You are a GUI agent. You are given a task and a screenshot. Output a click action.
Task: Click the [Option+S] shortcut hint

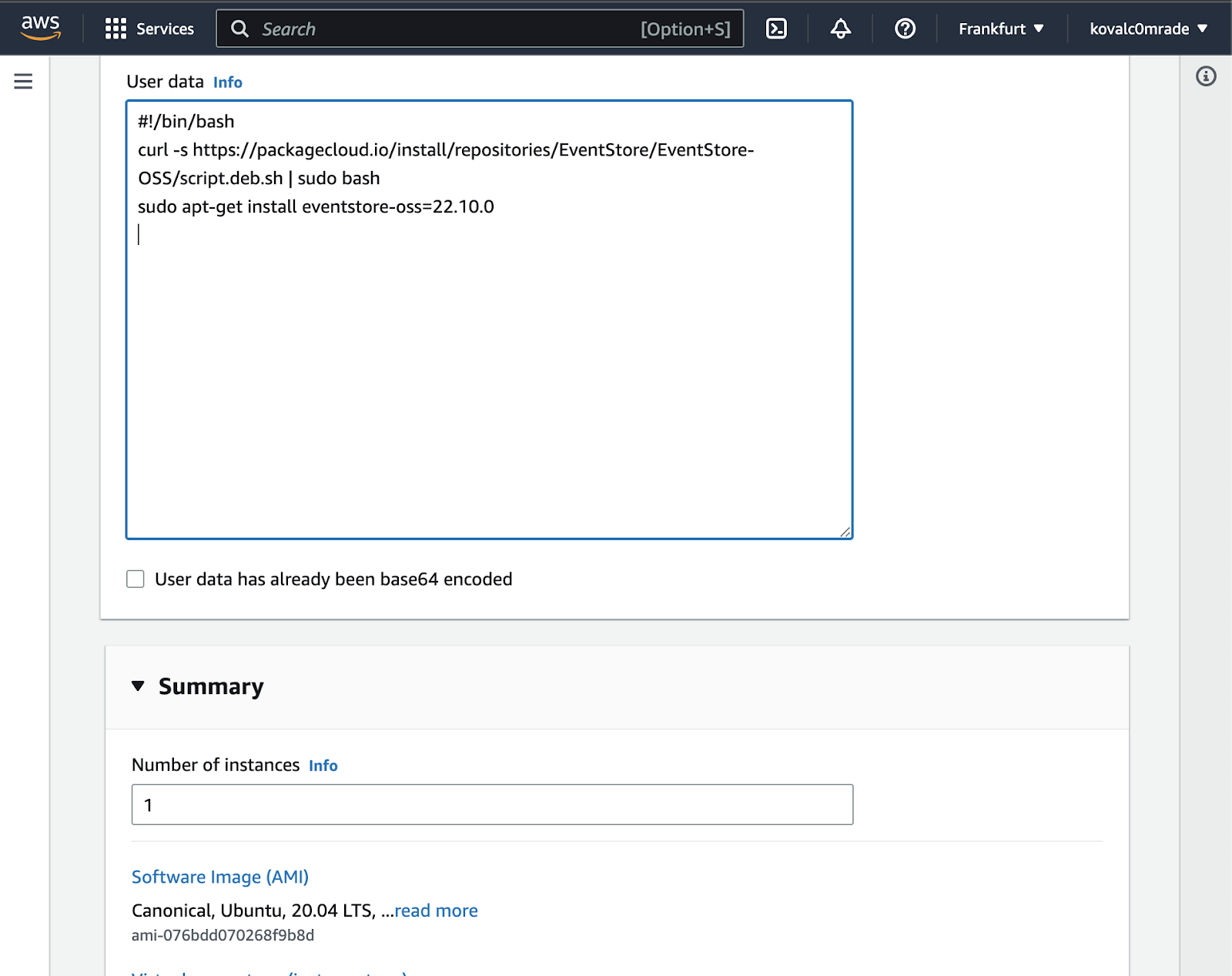(685, 29)
